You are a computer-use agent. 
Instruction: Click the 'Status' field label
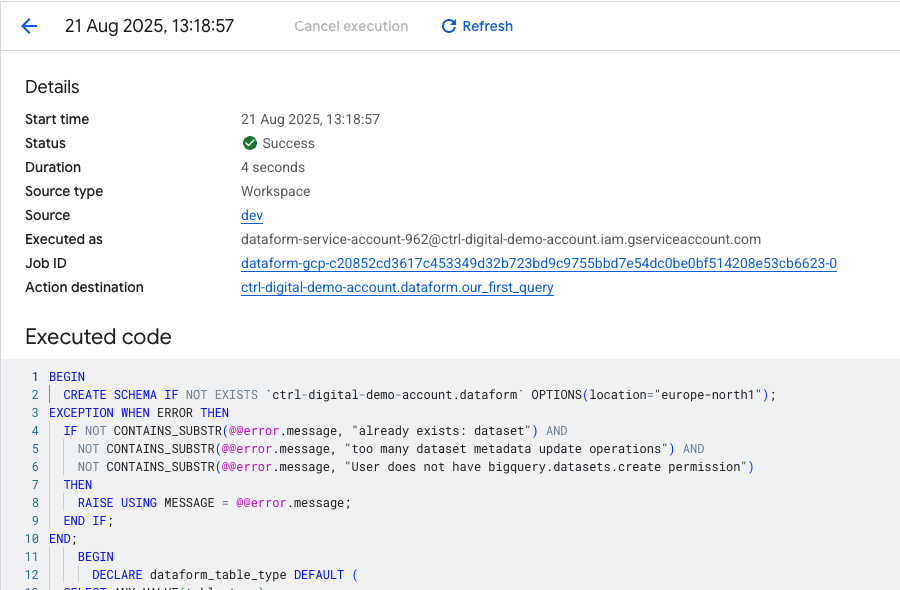pos(45,143)
